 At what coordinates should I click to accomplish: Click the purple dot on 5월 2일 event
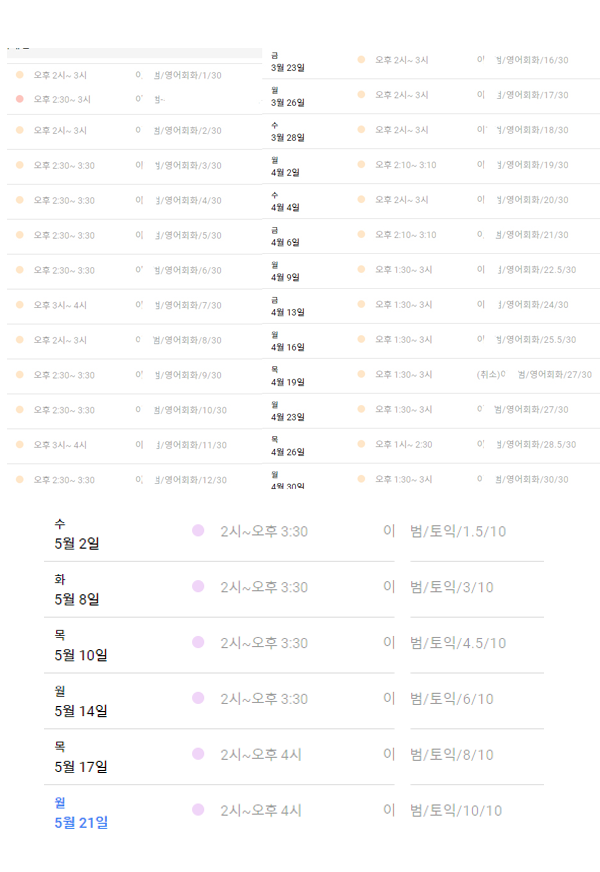198,531
